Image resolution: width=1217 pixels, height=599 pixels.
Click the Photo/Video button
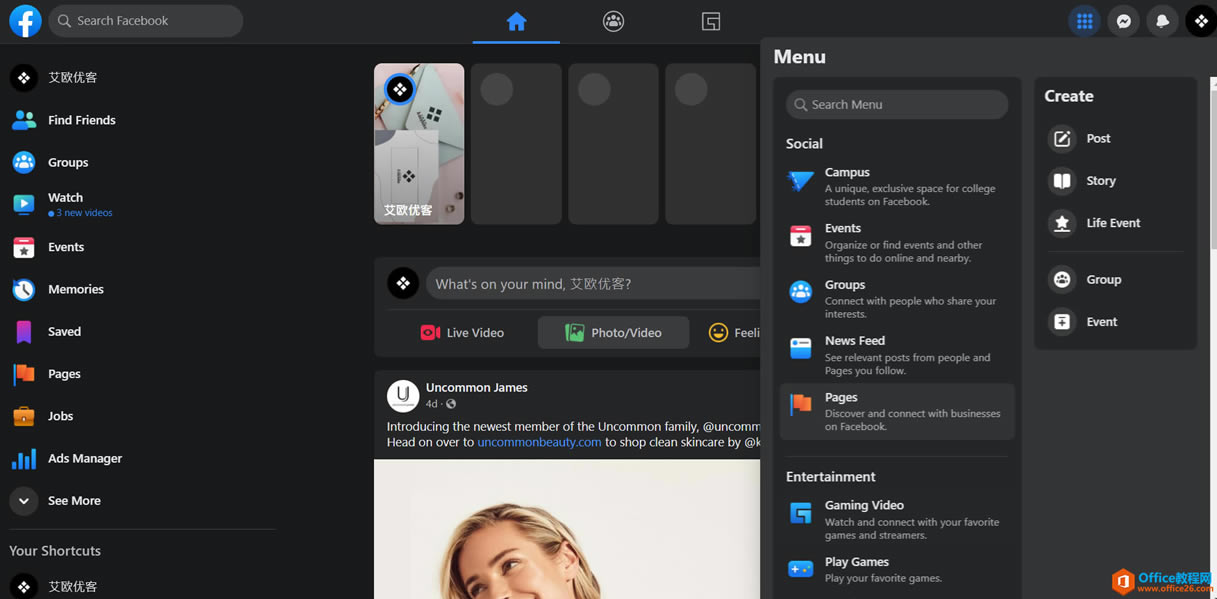coord(613,333)
